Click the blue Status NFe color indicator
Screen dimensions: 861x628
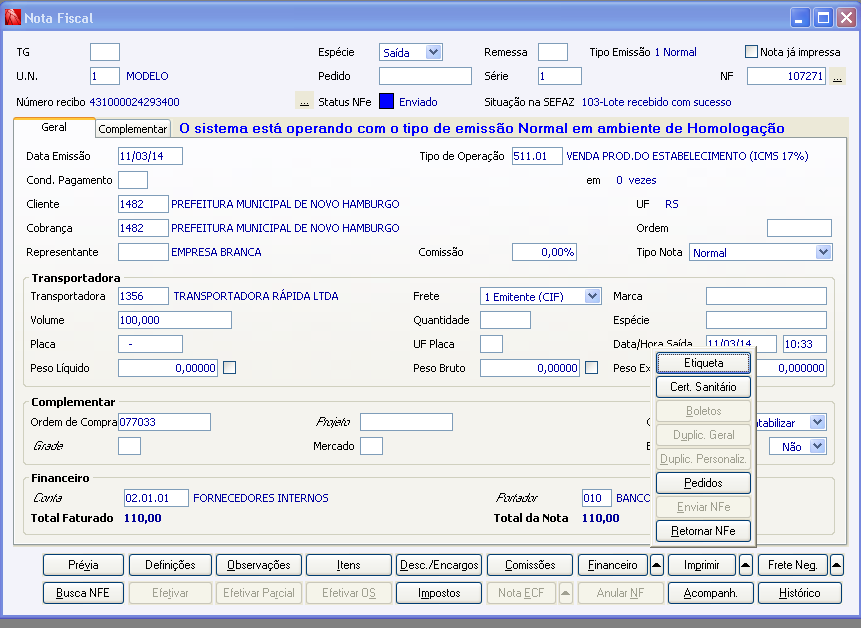coord(386,102)
